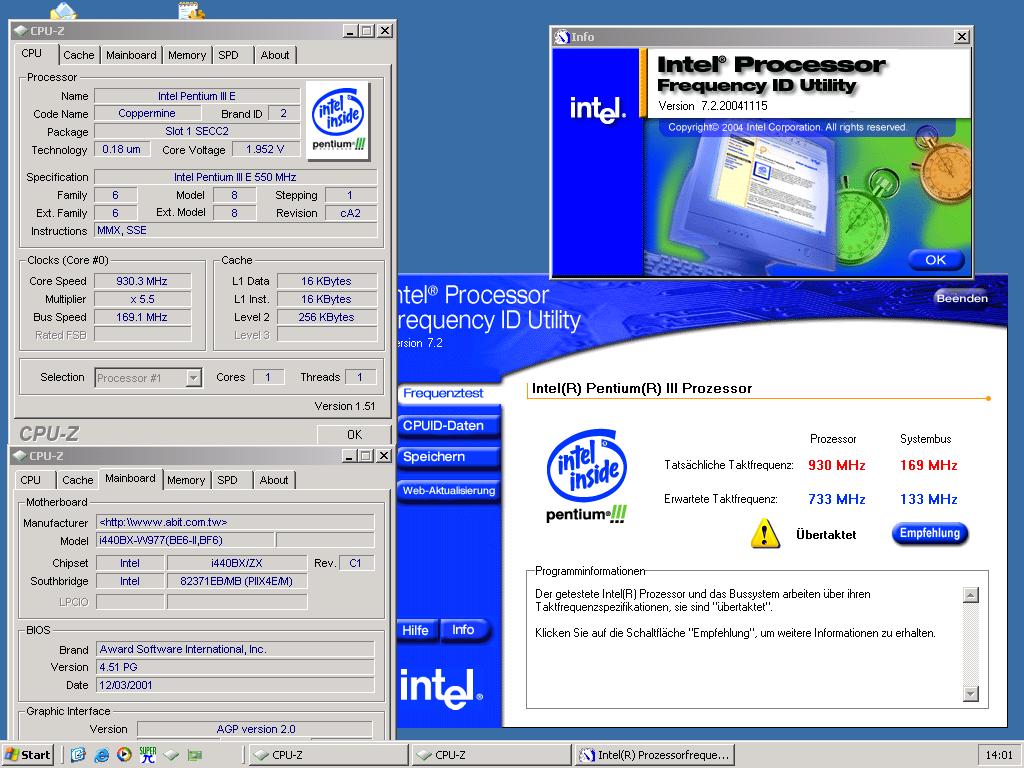The image size is (1024, 768).
Task: Open the Windows Start menu
Action: pyautogui.click(x=27, y=755)
